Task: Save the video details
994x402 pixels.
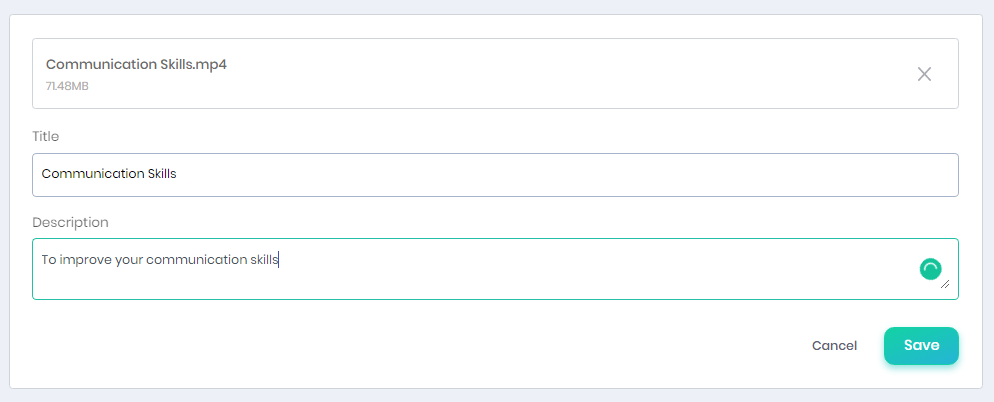Action: [x=921, y=346]
